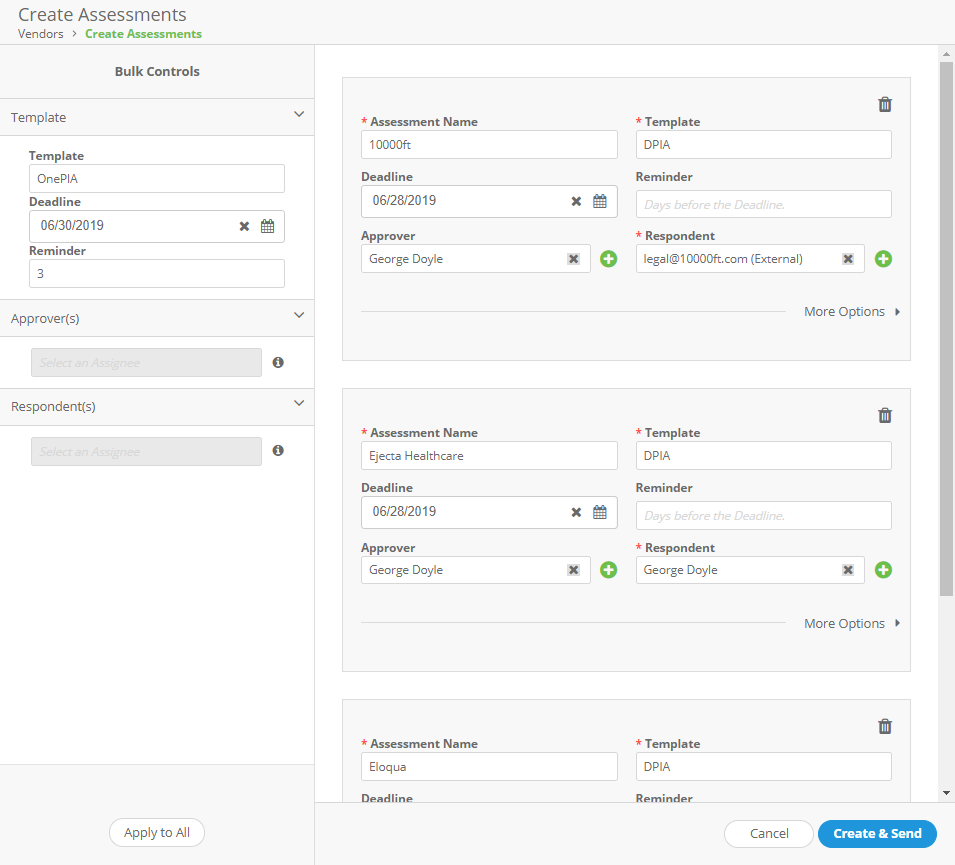
Task: Collapse the Template section in Bulk Controls
Action: coord(298,115)
